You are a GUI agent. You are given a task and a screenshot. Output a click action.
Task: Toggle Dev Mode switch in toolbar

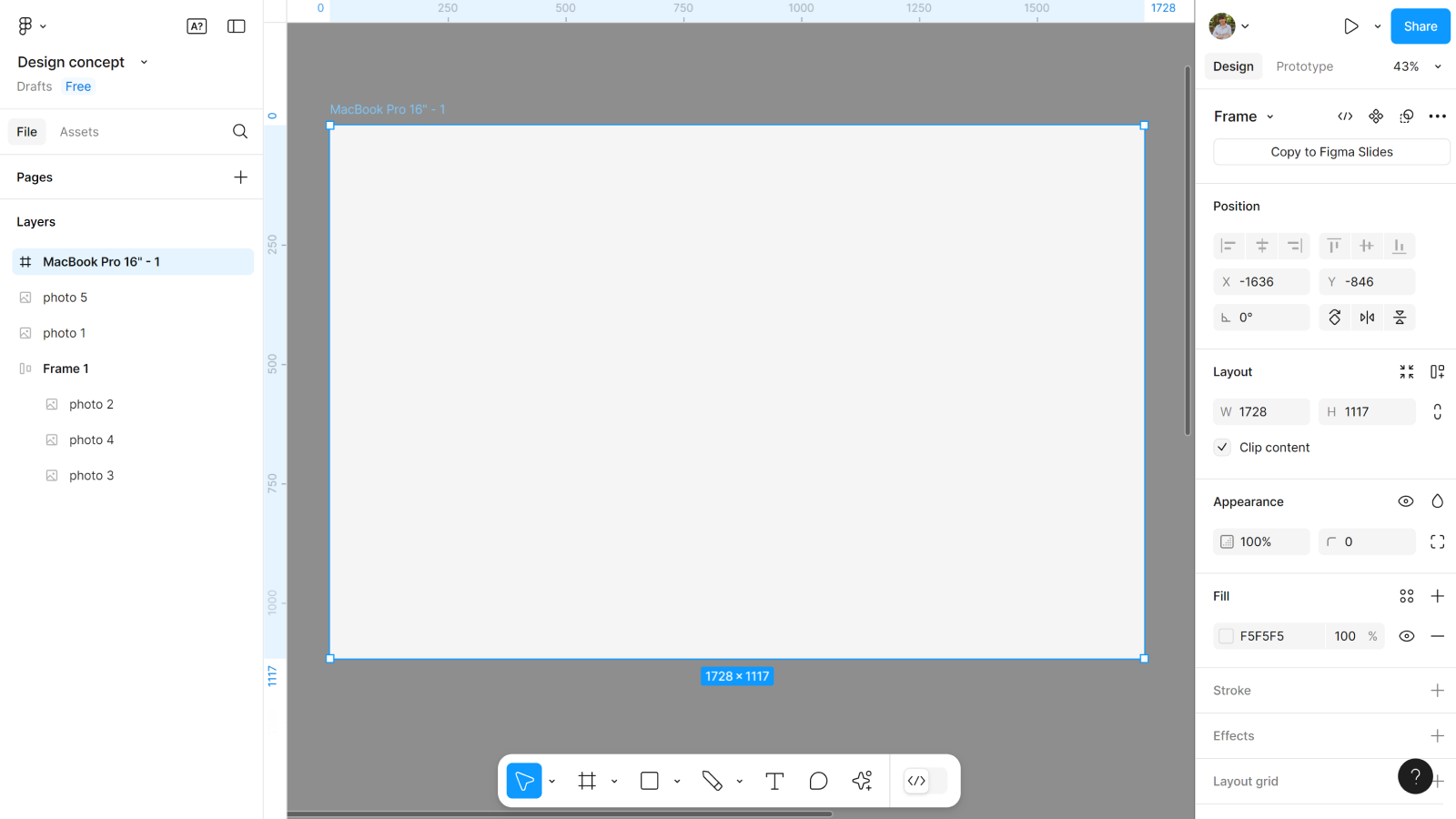point(925,781)
